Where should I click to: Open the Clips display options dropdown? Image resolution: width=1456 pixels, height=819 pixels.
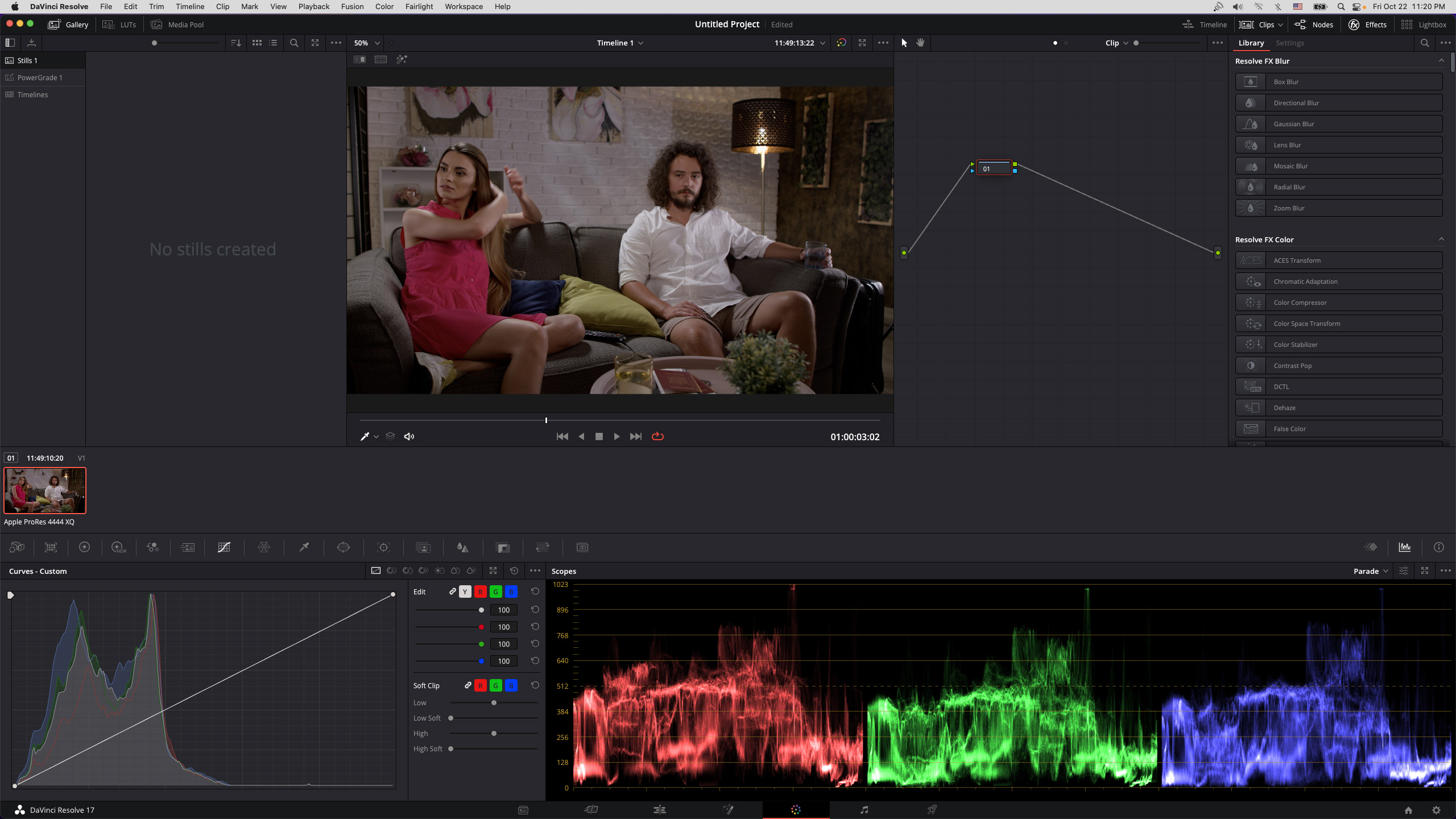1280,24
